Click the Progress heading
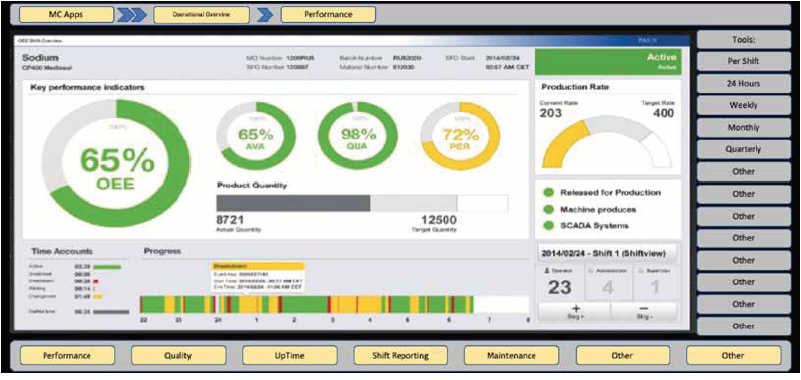The image size is (801, 380). 162,251
